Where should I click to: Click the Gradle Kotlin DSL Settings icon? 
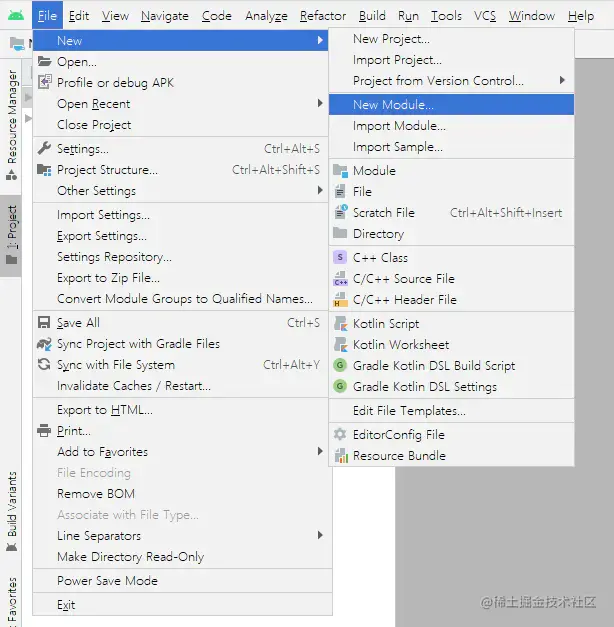[340, 386]
